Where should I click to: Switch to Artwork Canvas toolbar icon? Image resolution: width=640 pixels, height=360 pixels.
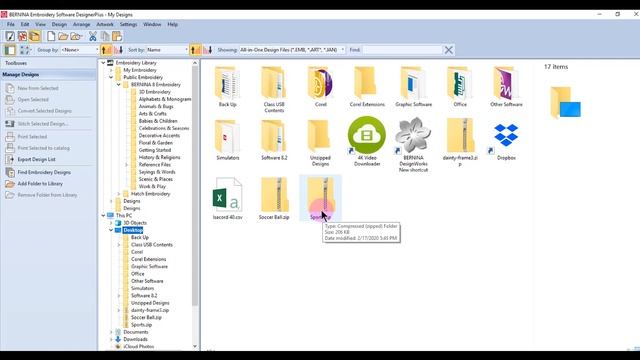click(22, 36)
